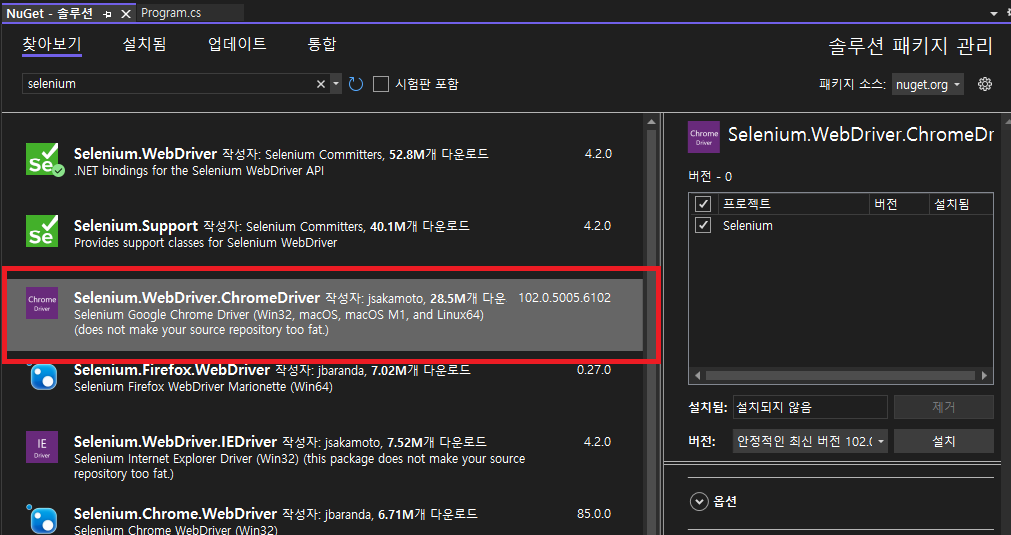
Task: Click the 버전 column header
Action: [899, 204]
